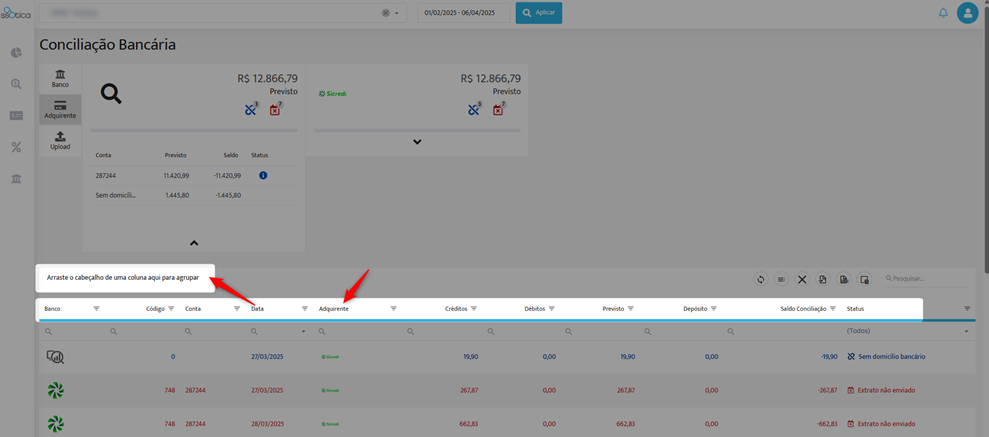Expand the Sicredi card with down chevron
Image resolution: width=989 pixels, height=437 pixels.
click(417, 142)
